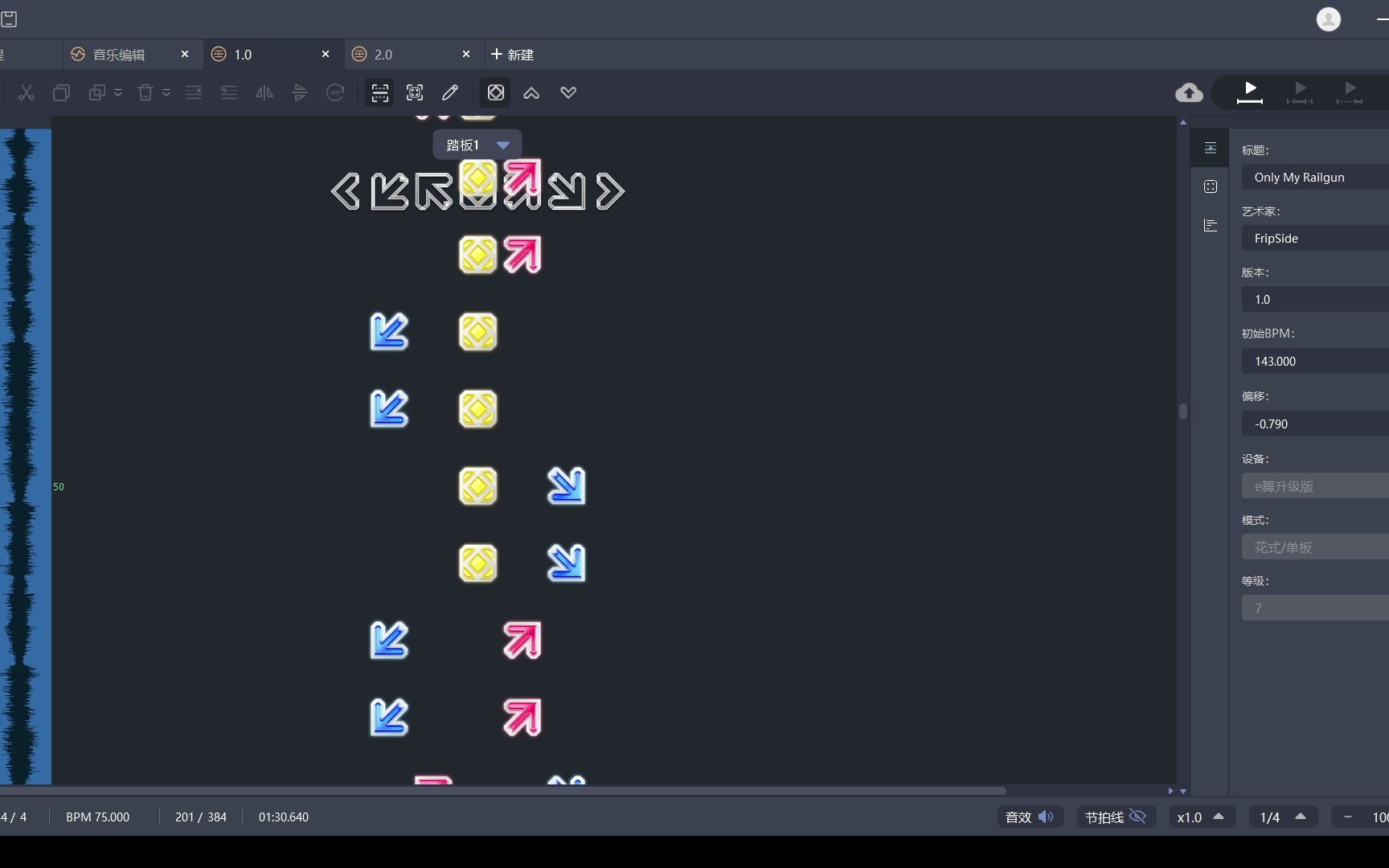Click 新建 to create a new chart
1389x868 pixels.
tap(513, 55)
